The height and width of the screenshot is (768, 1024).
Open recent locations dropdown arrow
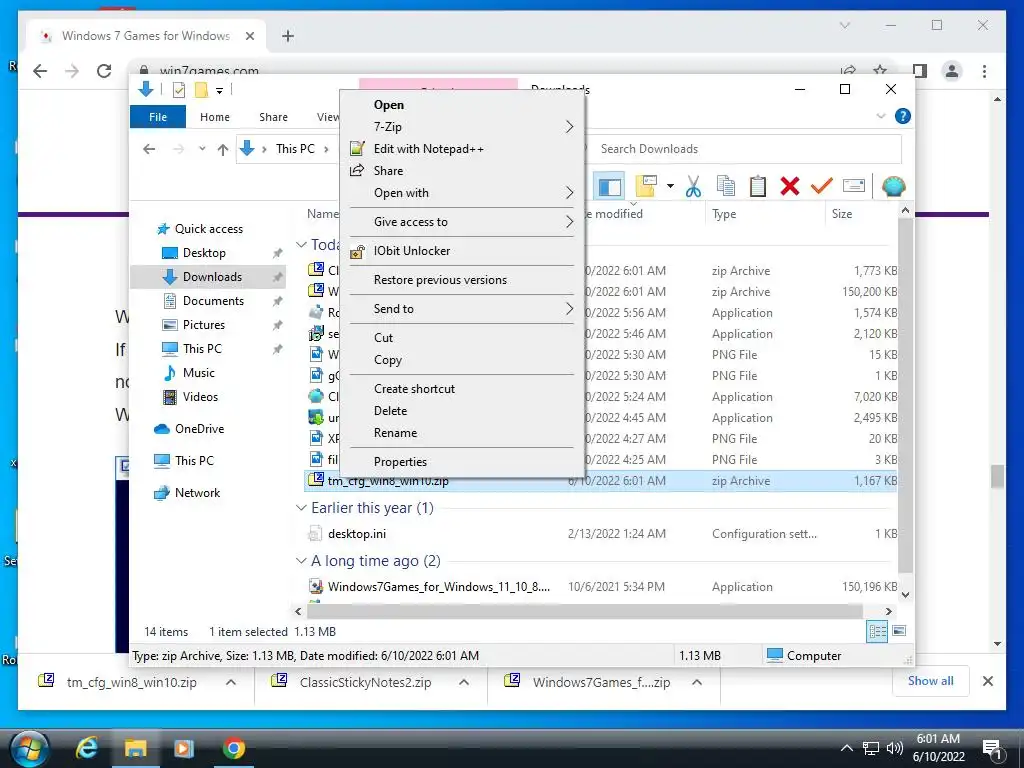click(x=202, y=150)
